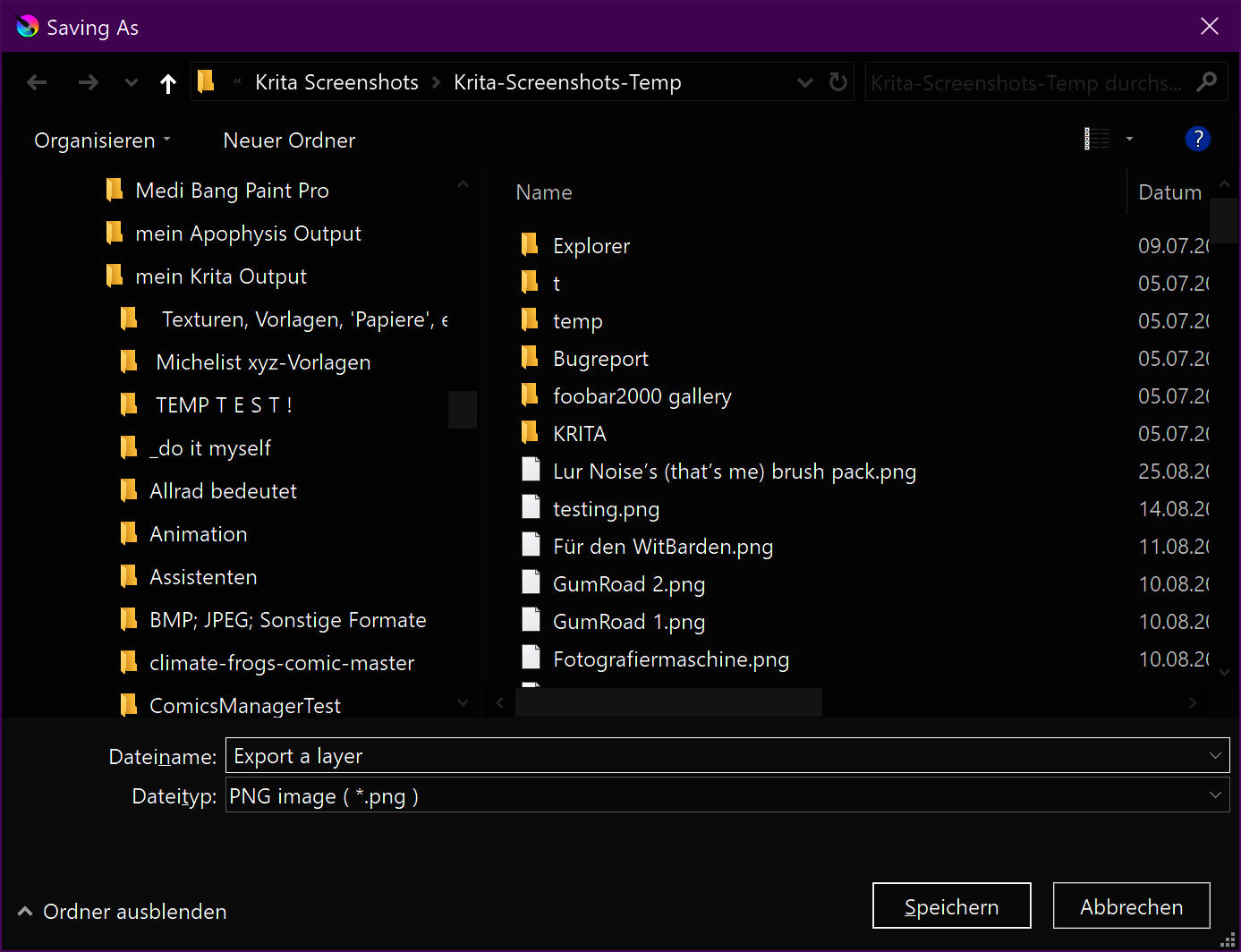Expand the address bar path history

[x=804, y=82]
